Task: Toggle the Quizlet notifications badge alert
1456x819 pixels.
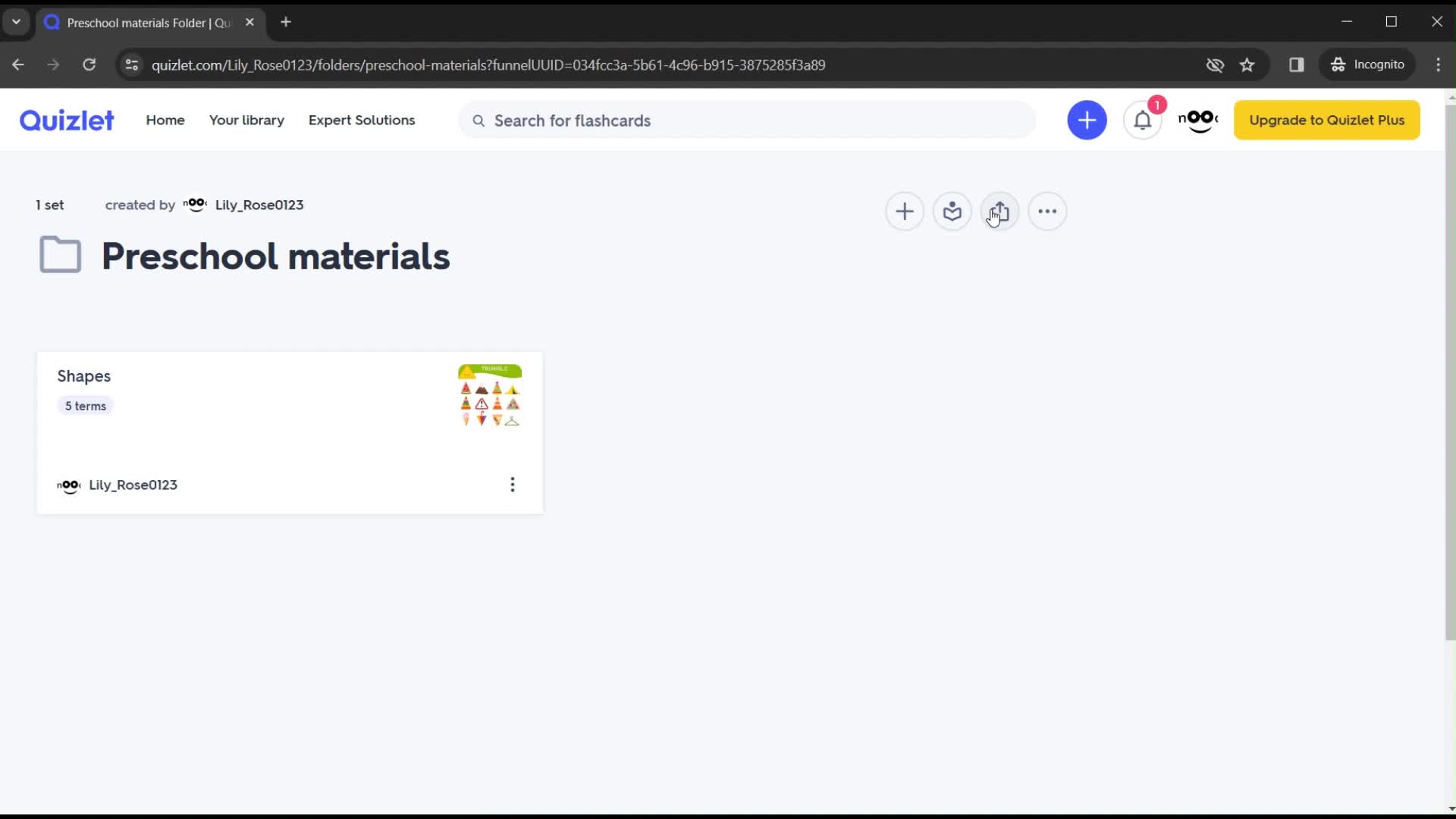Action: tap(1156, 105)
